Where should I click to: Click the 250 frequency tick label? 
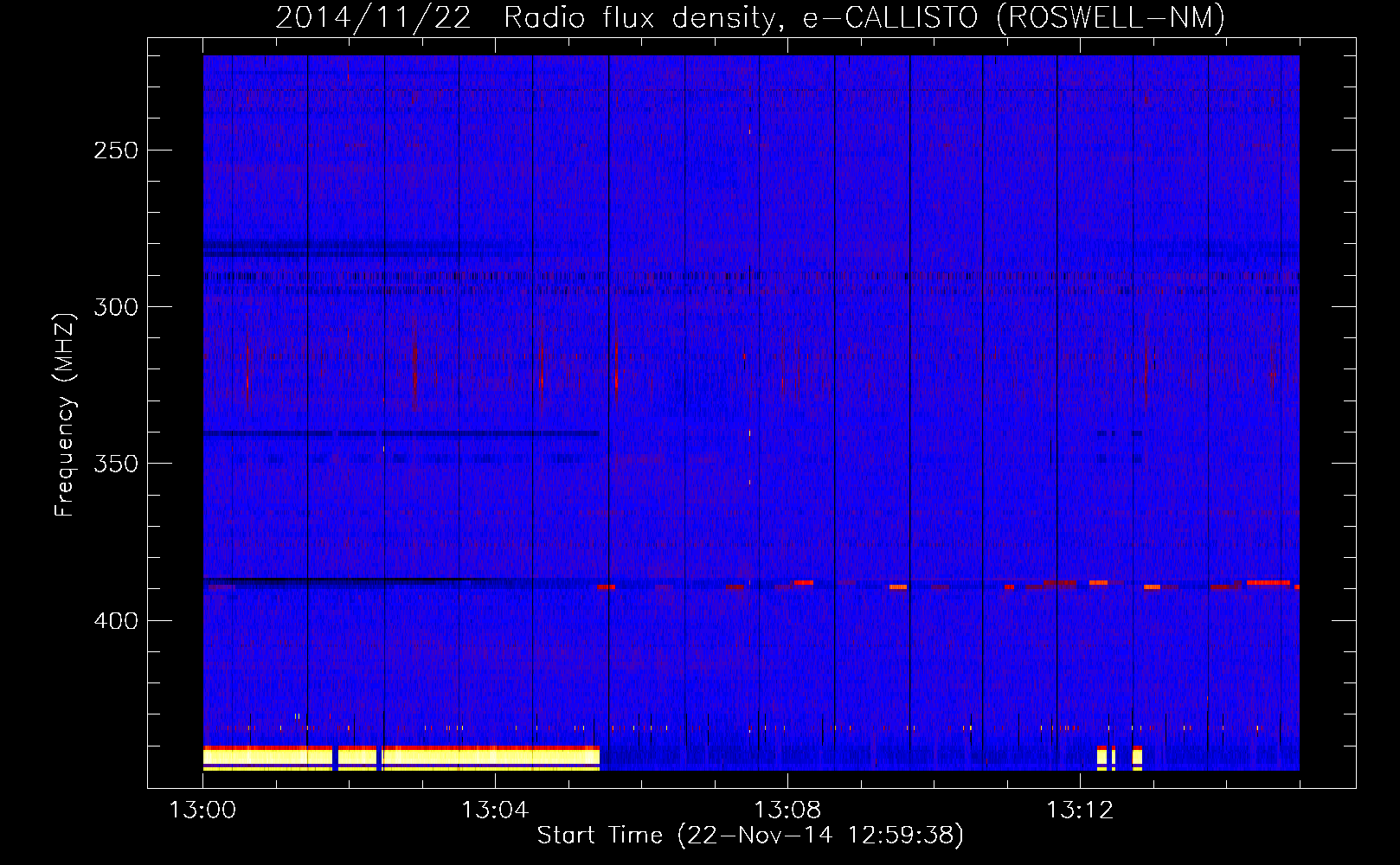[x=116, y=151]
